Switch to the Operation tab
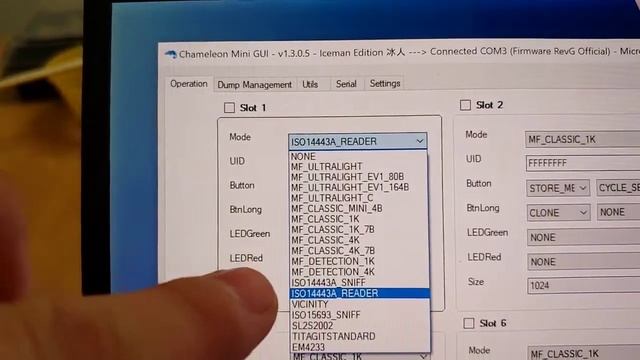Viewport: 640px width, 360px height. click(x=189, y=84)
